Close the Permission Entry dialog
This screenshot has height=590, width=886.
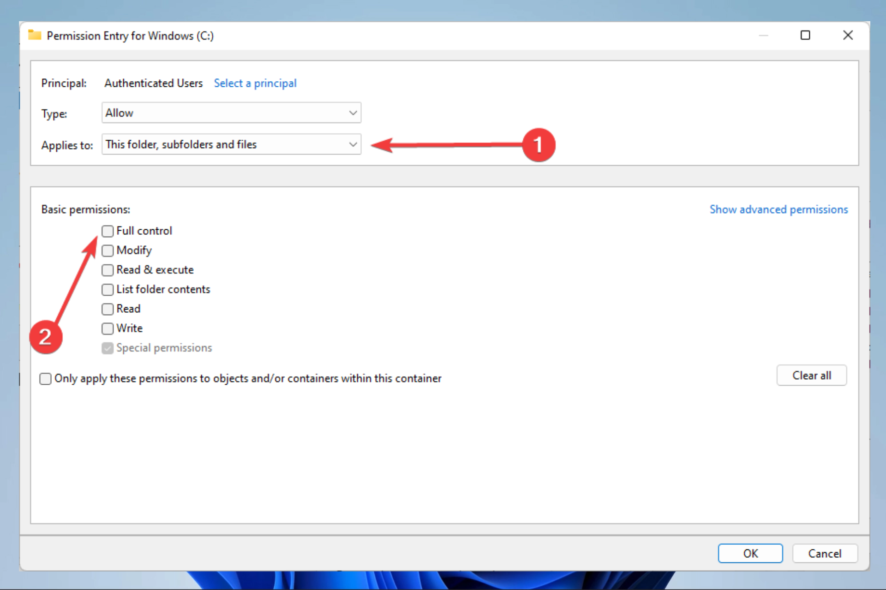click(x=848, y=35)
